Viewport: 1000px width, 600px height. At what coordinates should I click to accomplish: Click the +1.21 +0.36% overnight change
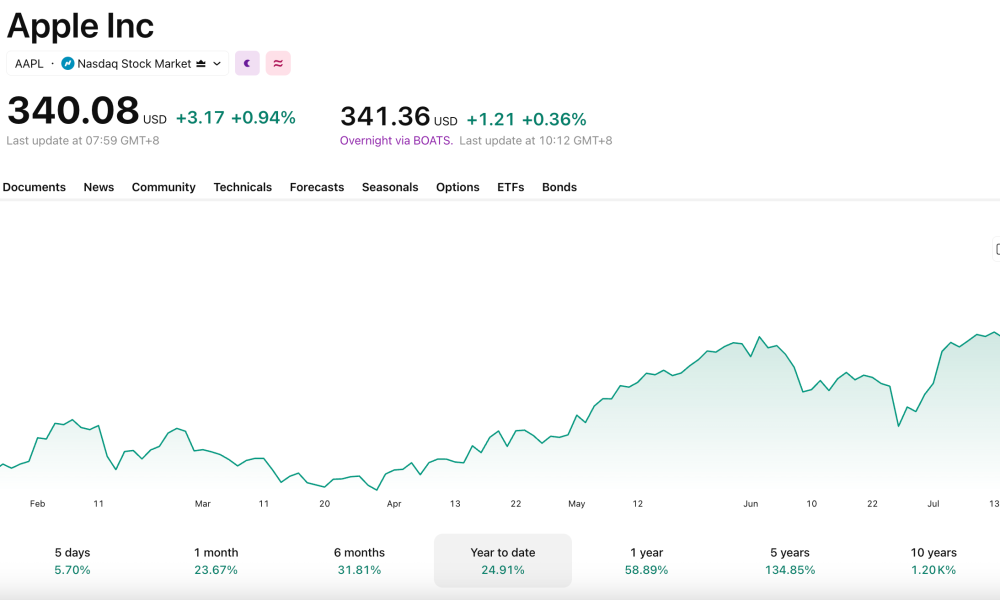pos(527,119)
